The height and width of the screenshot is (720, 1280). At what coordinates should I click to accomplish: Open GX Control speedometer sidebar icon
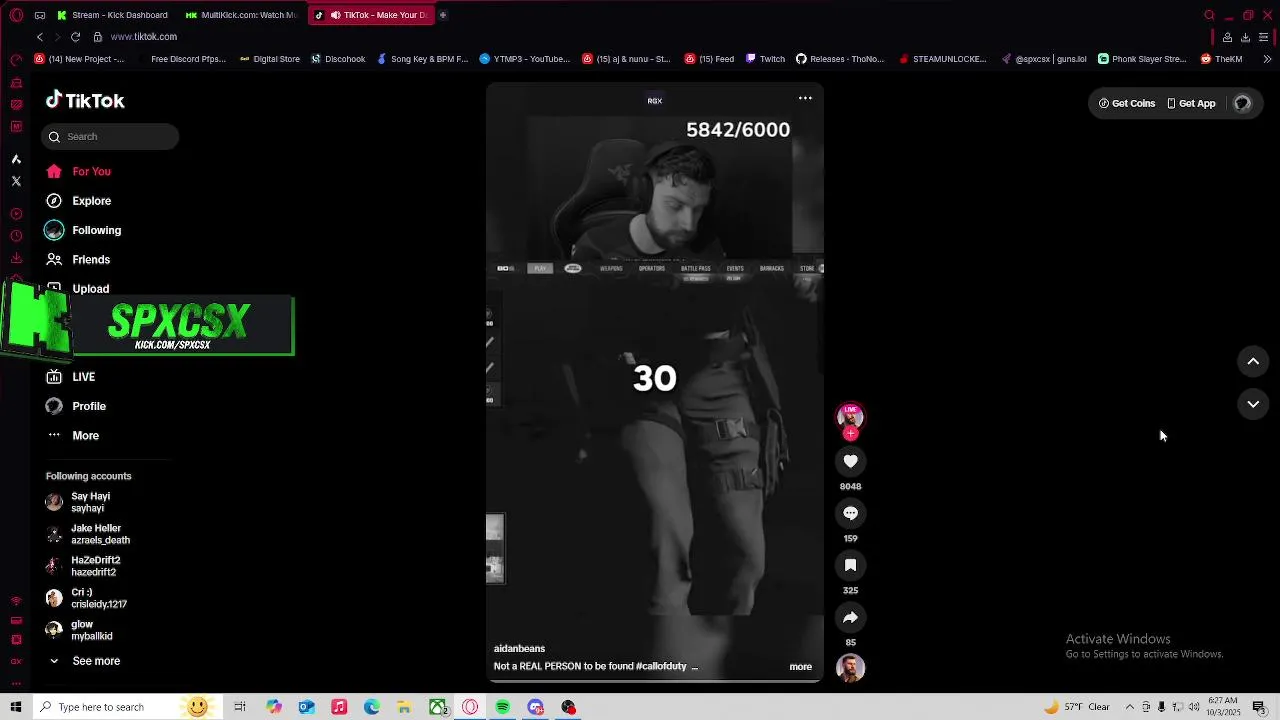click(16, 60)
